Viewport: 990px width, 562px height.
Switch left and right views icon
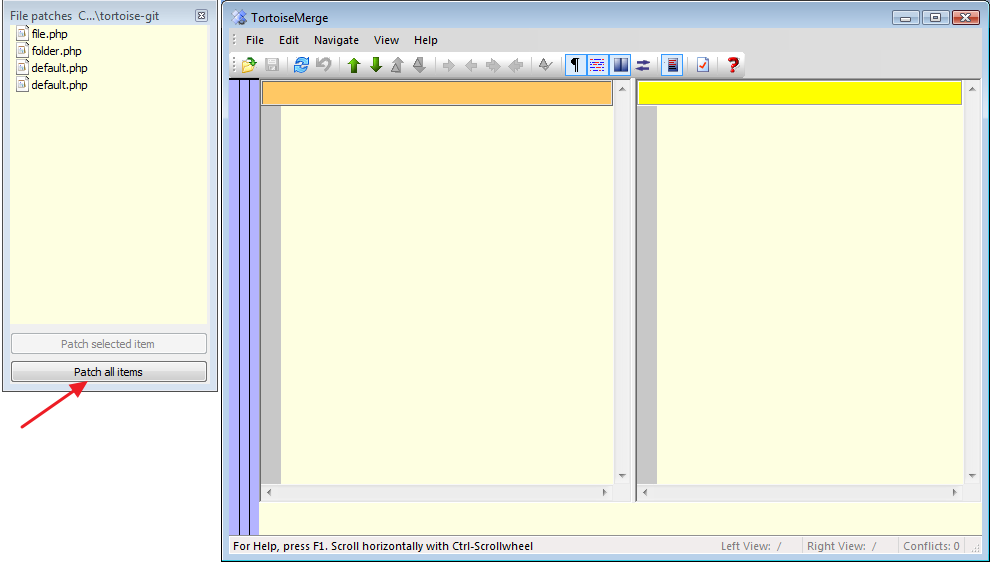643,65
